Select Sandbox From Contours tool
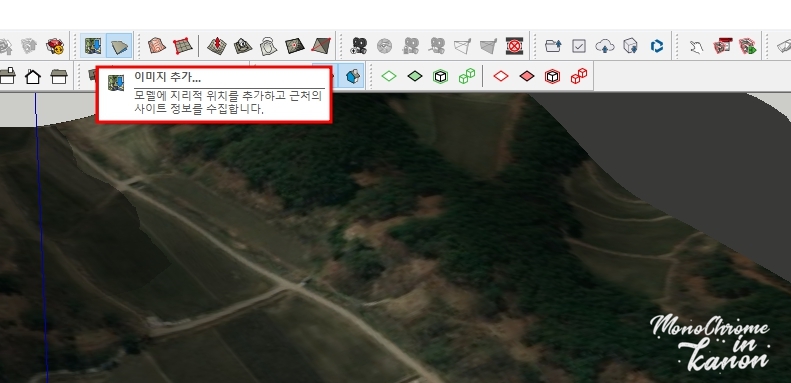The height and width of the screenshot is (383, 791). pos(157,46)
